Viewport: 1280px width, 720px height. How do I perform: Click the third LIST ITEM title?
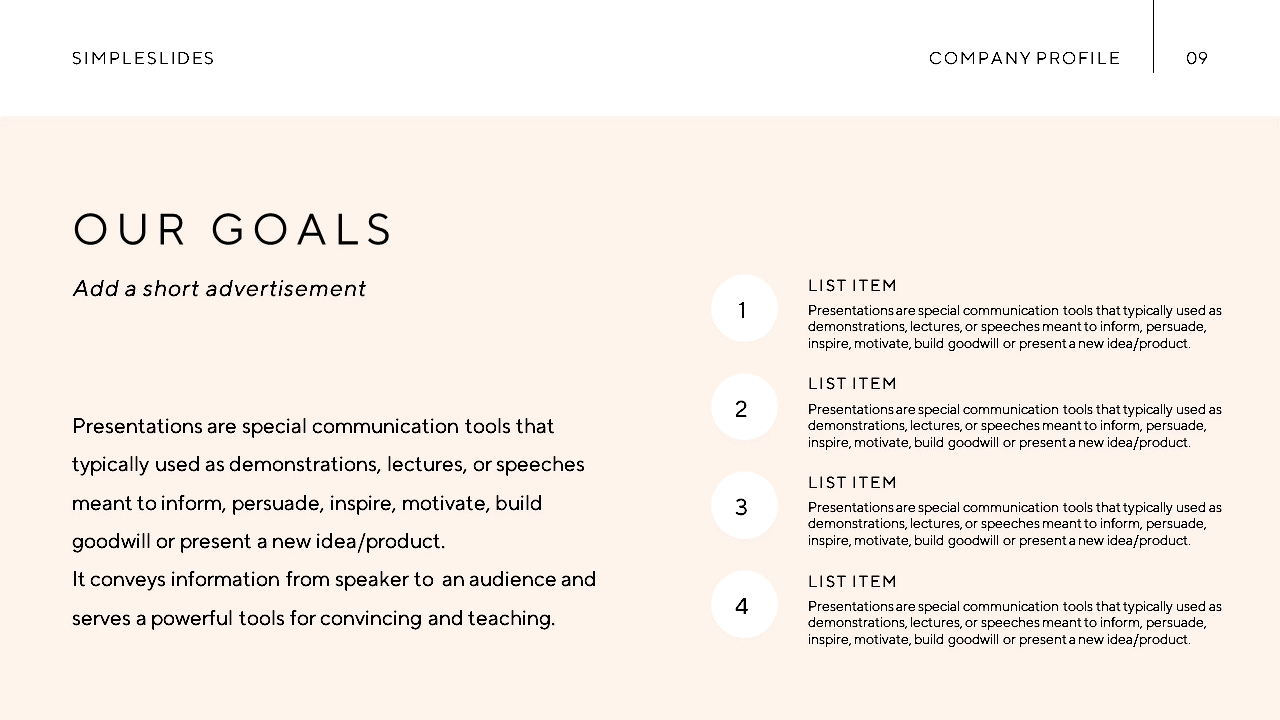[x=853, y=482]
